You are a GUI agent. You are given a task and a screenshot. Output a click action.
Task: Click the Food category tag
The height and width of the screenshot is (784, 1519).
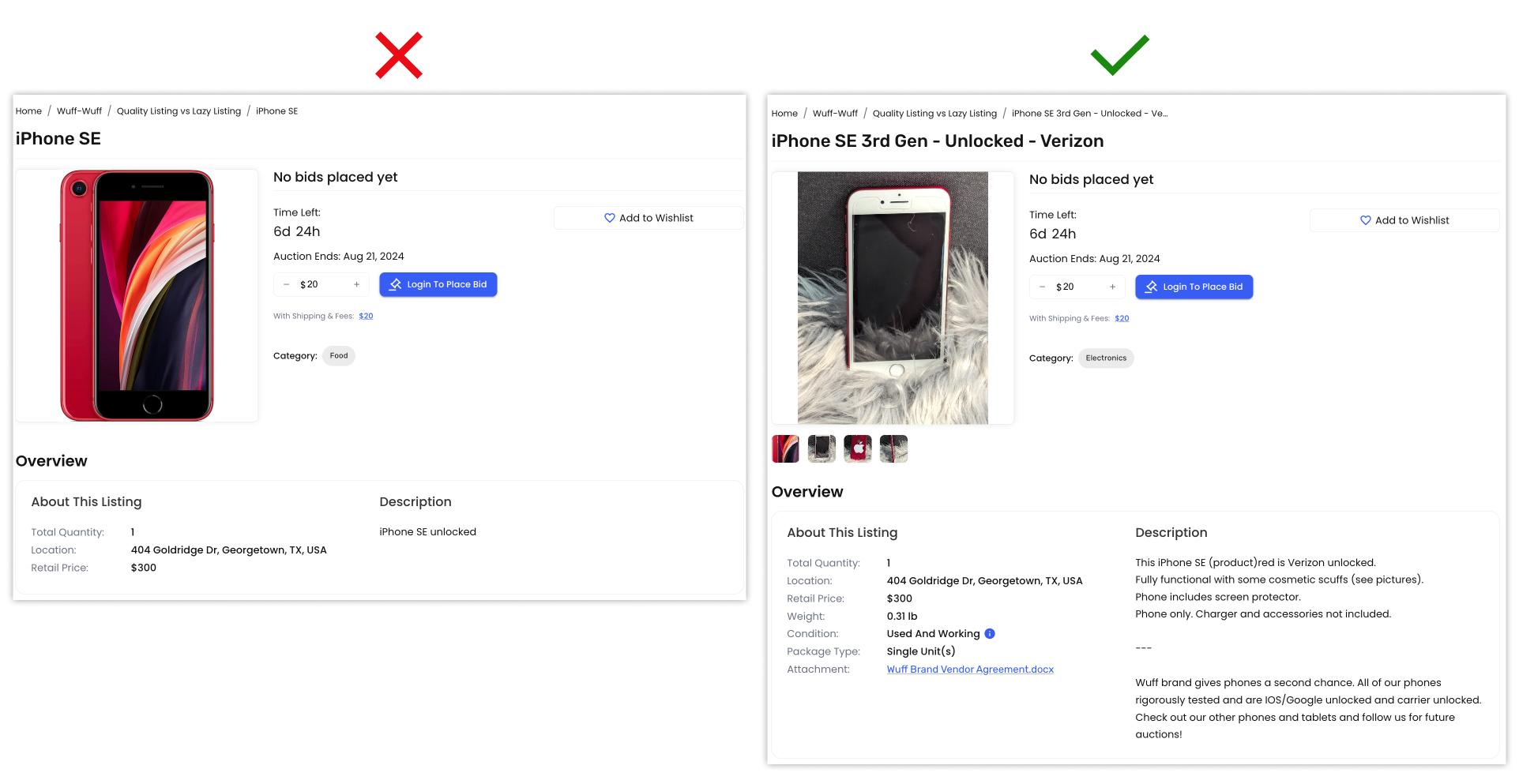pyautogui.click(x=339, y=356)
